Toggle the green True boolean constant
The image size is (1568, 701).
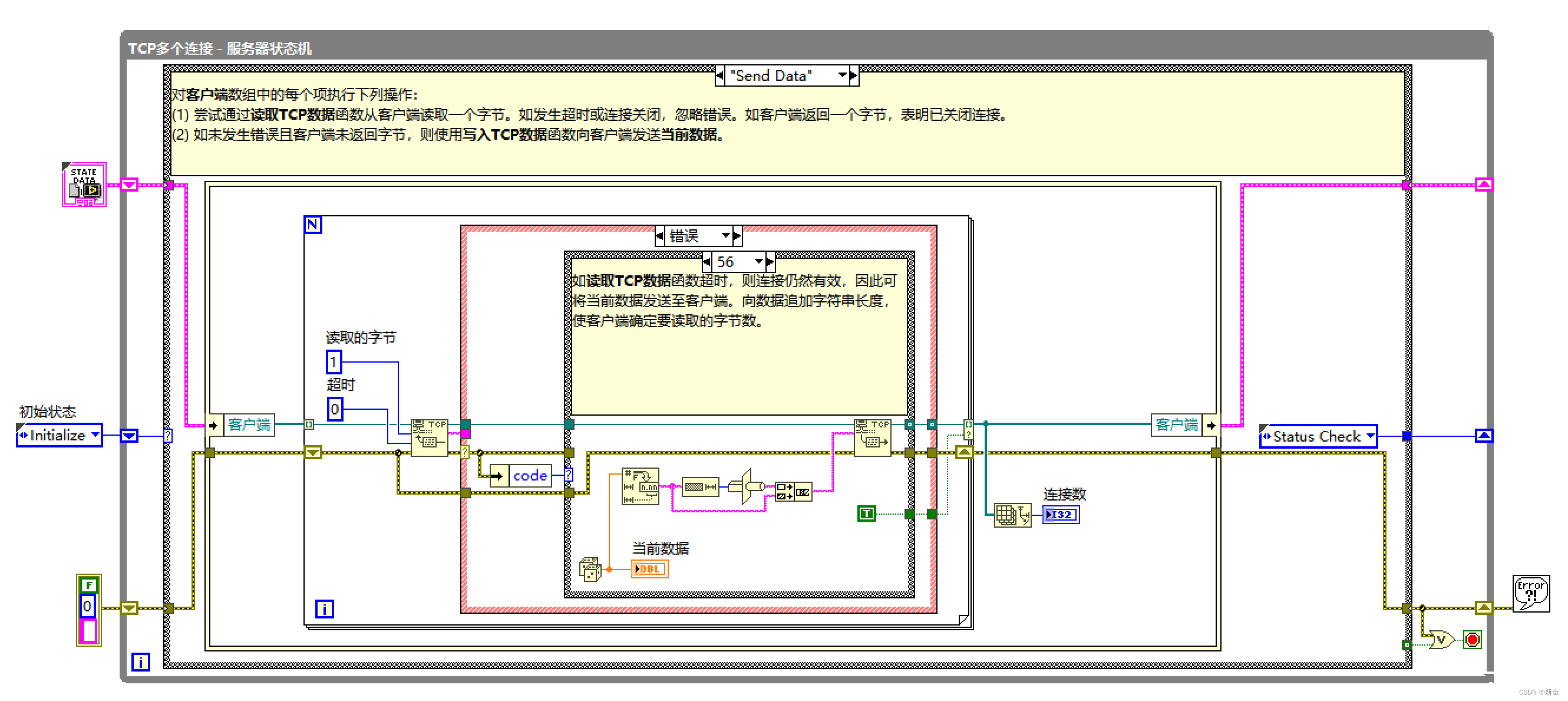pyautogui.click(x=866, y=514)
